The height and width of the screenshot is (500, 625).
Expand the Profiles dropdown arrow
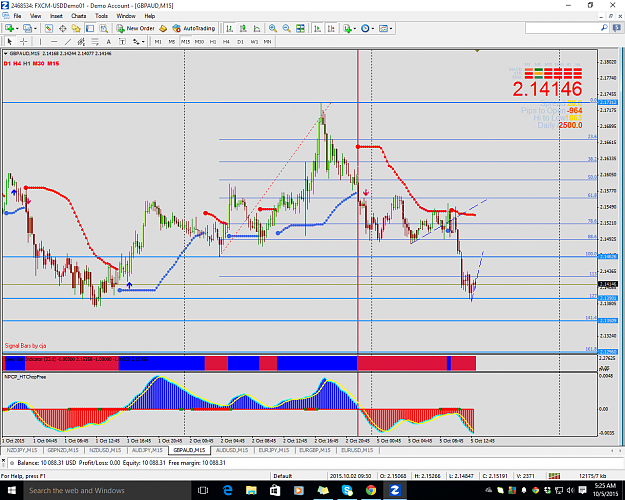pos(35,28)
